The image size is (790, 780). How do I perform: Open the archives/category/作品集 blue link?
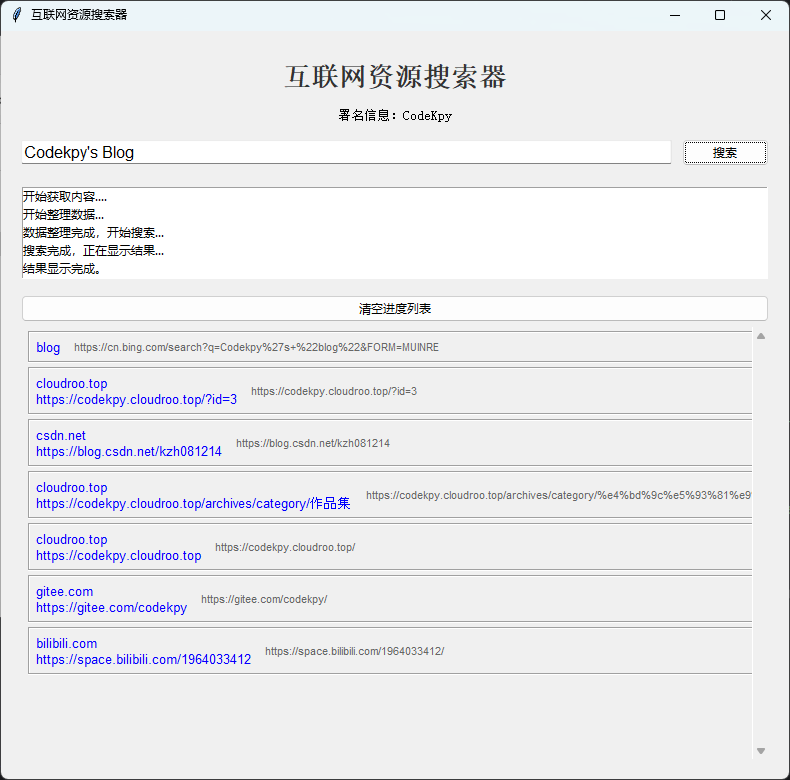[x=193, y=503]
